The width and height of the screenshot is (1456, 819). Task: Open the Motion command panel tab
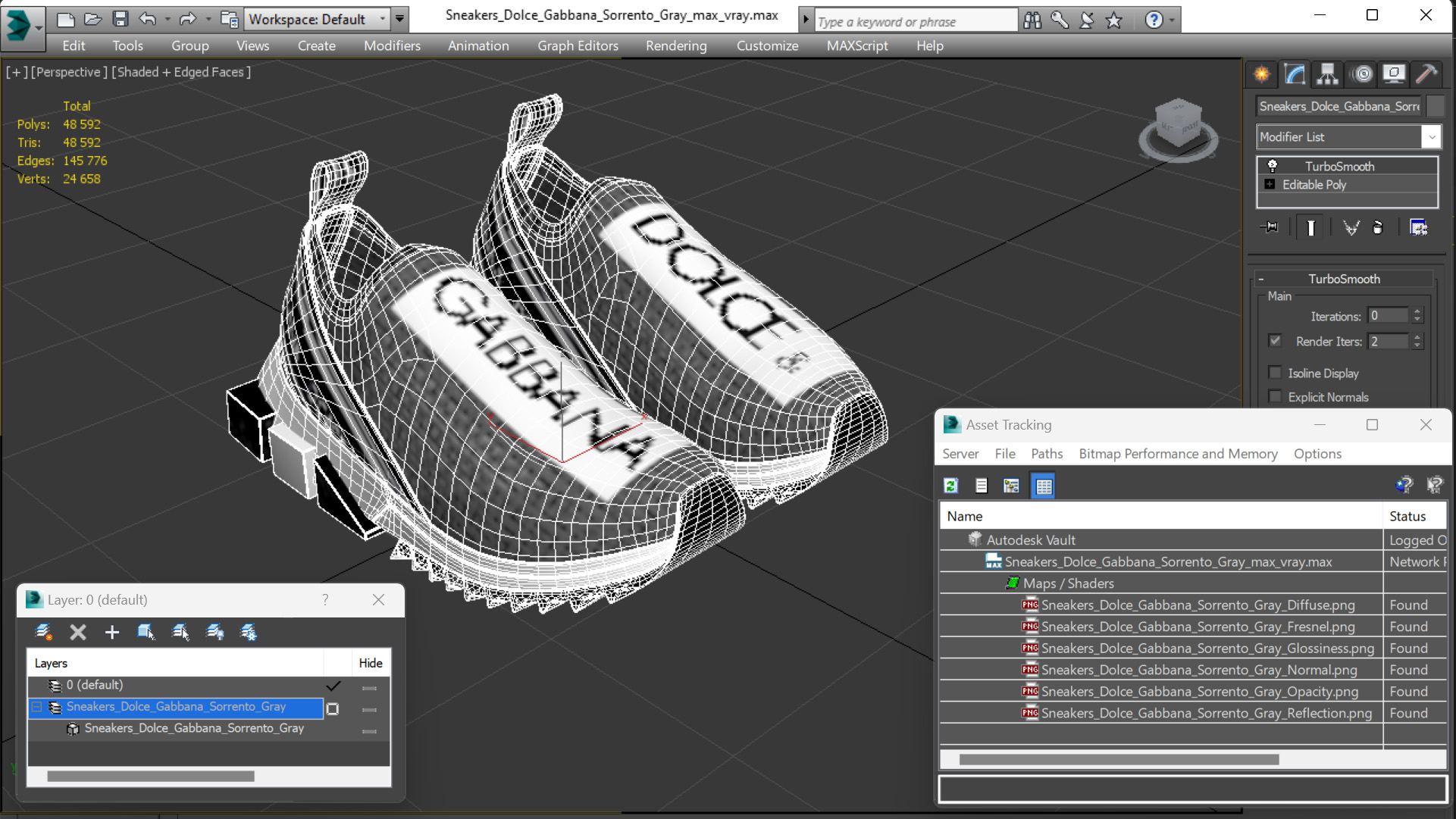click(1362, 73)
